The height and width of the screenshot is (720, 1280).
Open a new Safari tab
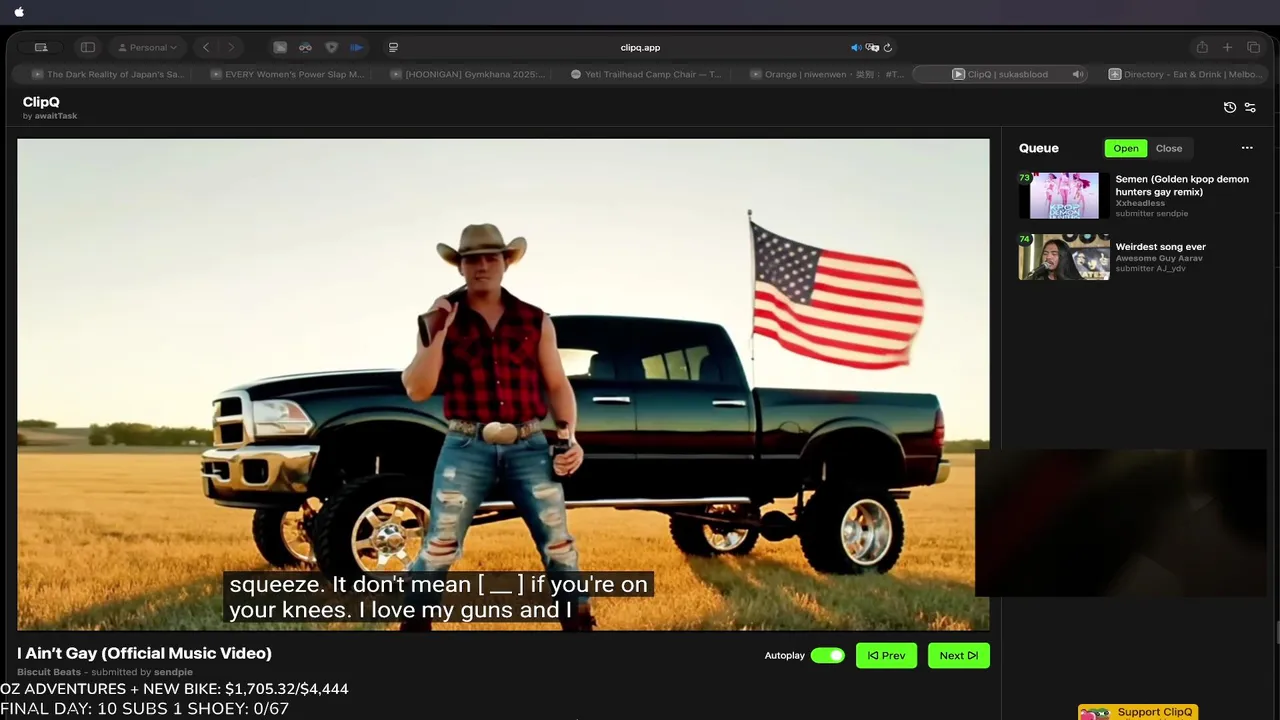(1227, 47)
